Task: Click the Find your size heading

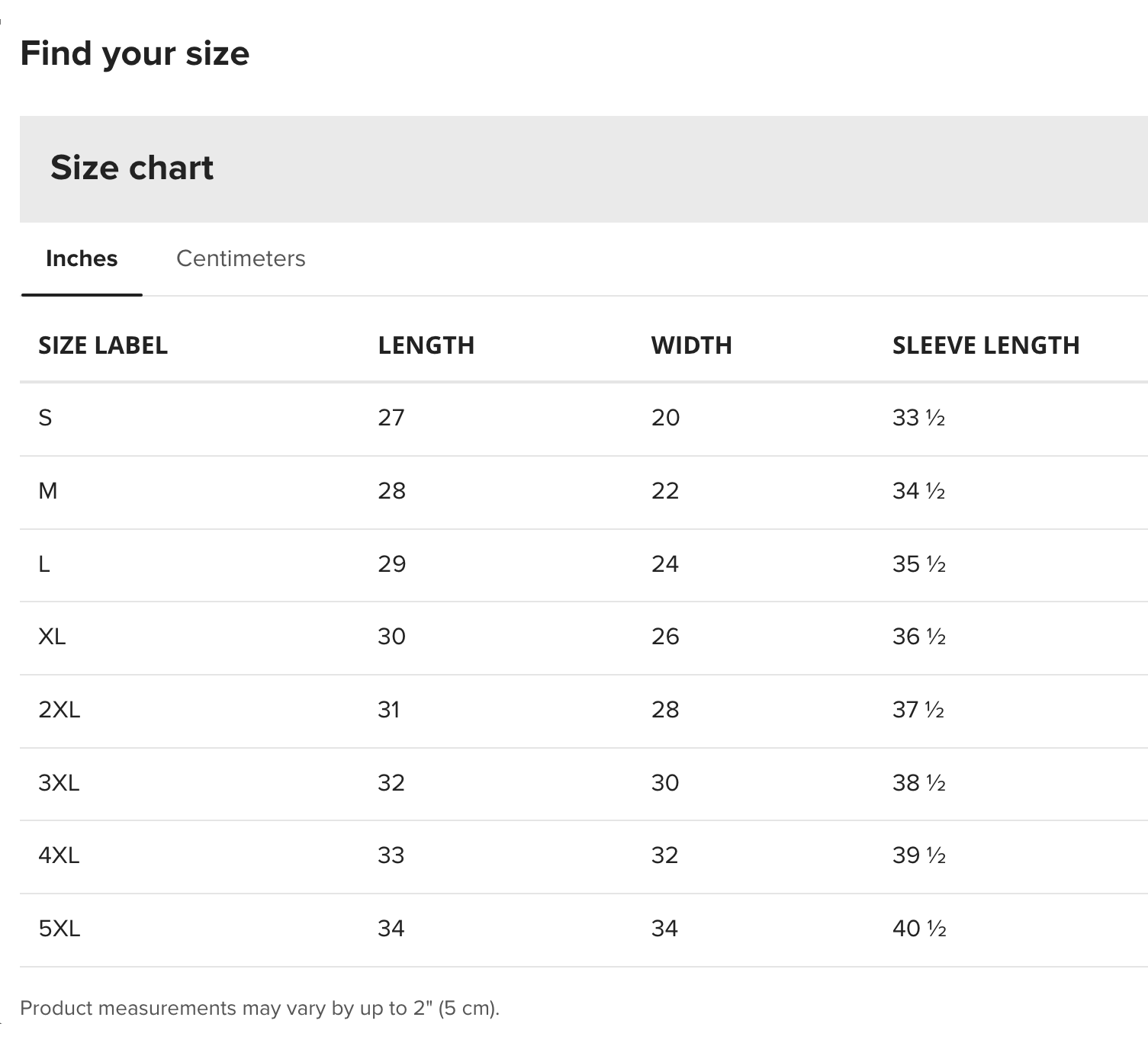Action: (x=134, y=53)
